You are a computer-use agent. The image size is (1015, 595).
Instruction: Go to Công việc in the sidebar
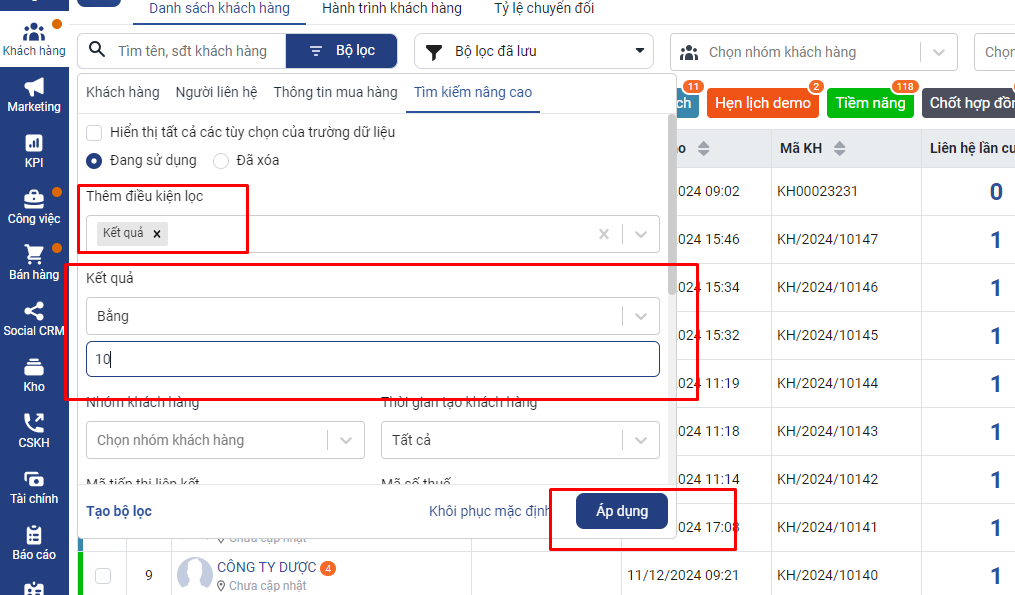pos(34,207)
